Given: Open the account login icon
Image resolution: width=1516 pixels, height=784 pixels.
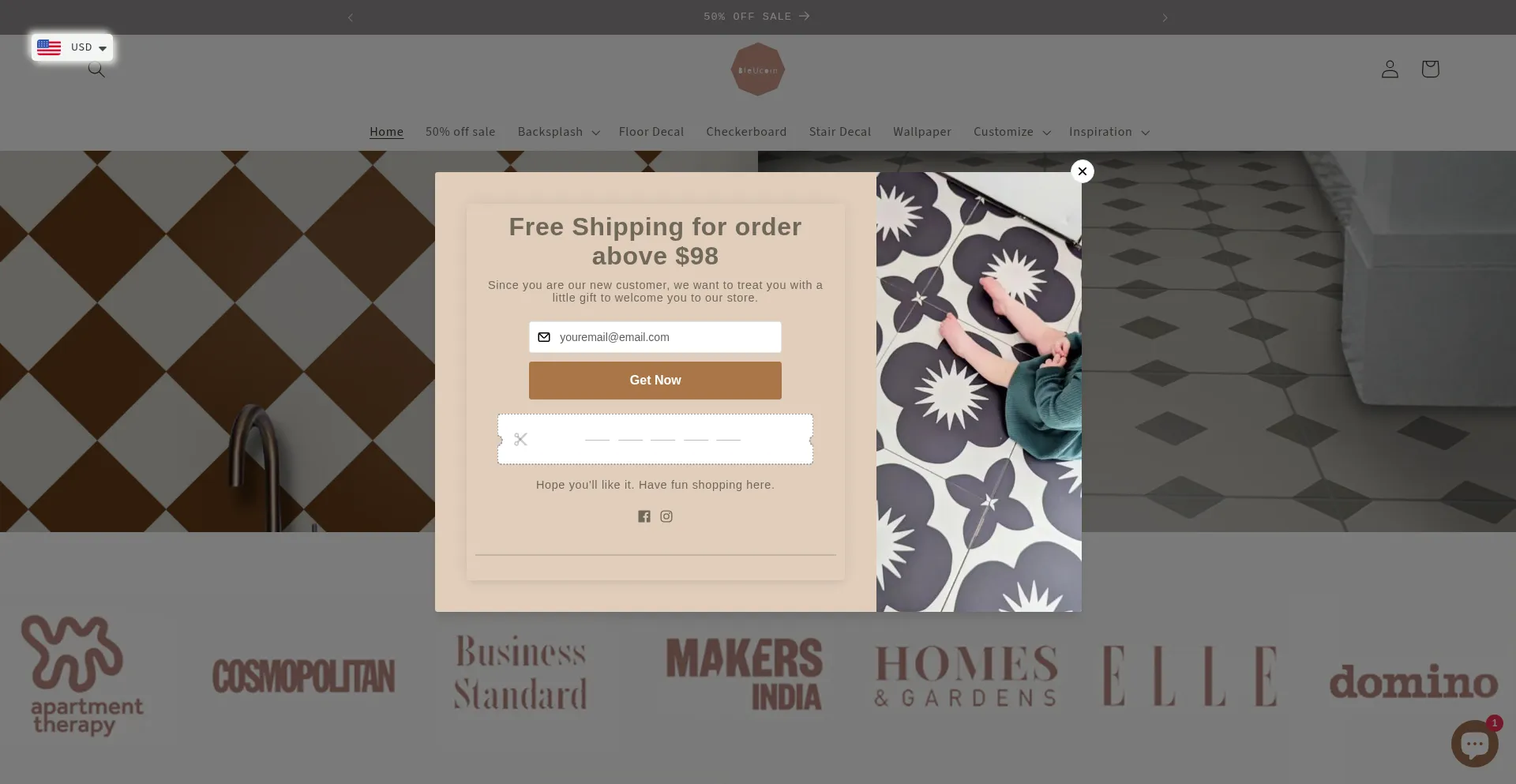Looking at the screenshot, I should pos(1390,69).
